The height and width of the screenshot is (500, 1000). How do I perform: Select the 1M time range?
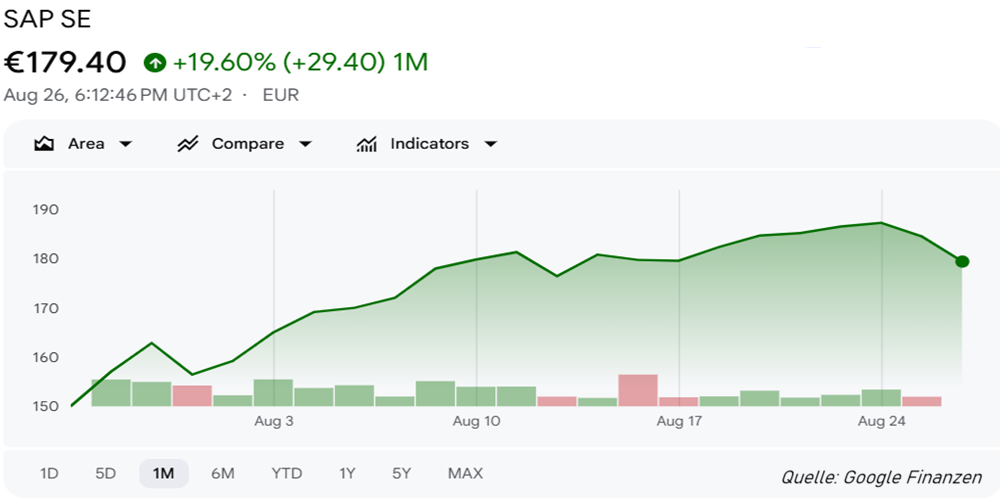[x=164, y=474]
